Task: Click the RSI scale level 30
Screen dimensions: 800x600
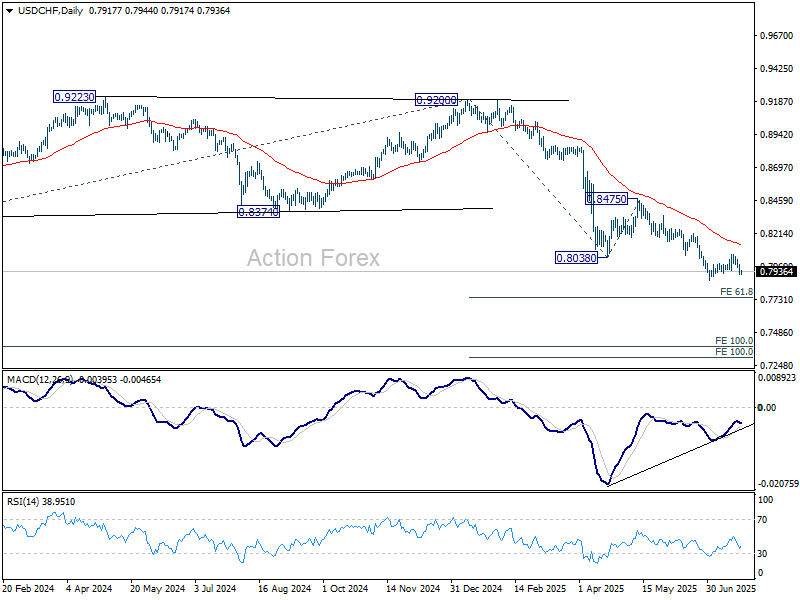Action: 763,554
